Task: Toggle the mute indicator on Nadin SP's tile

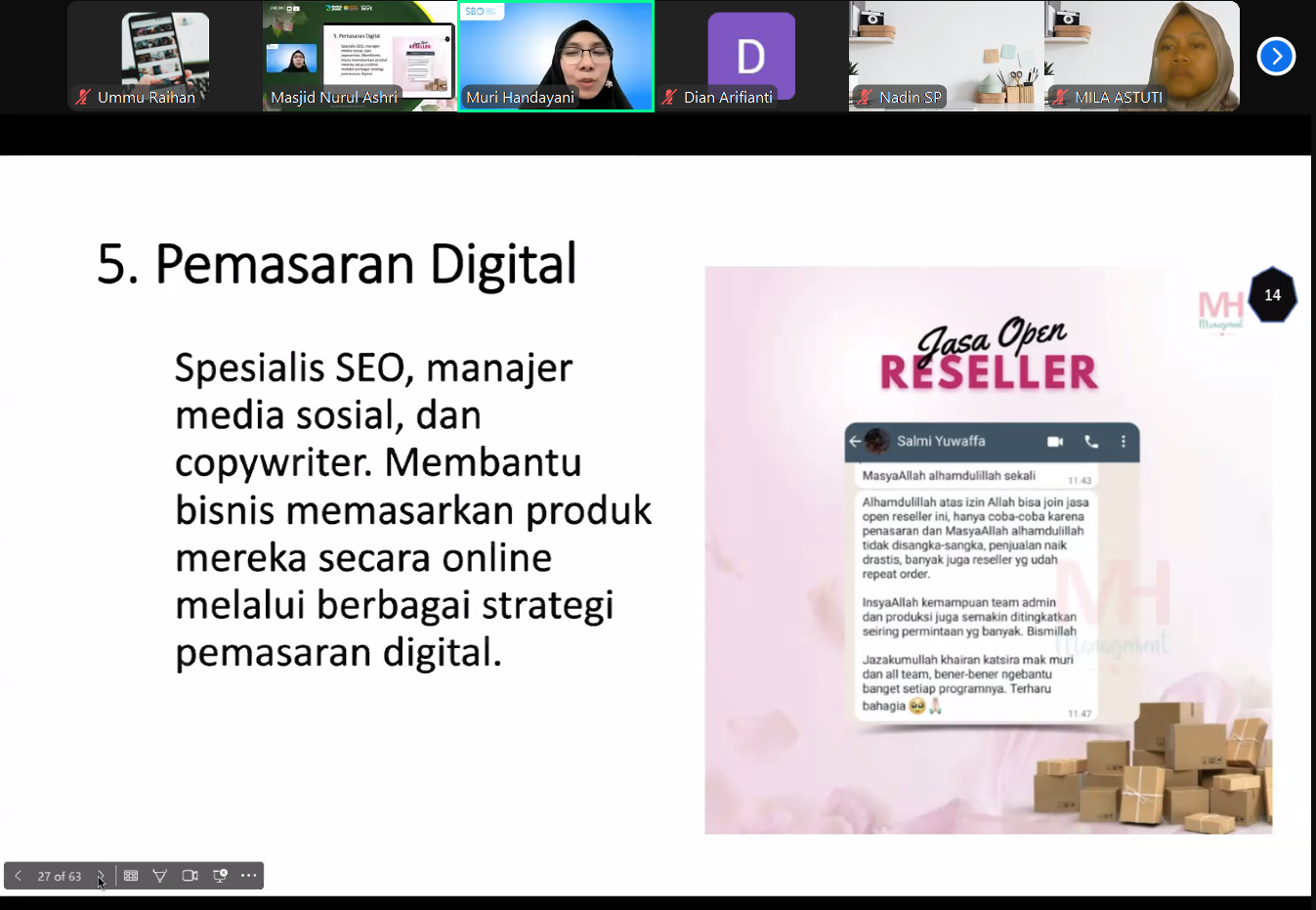Action: coord(864,98)
